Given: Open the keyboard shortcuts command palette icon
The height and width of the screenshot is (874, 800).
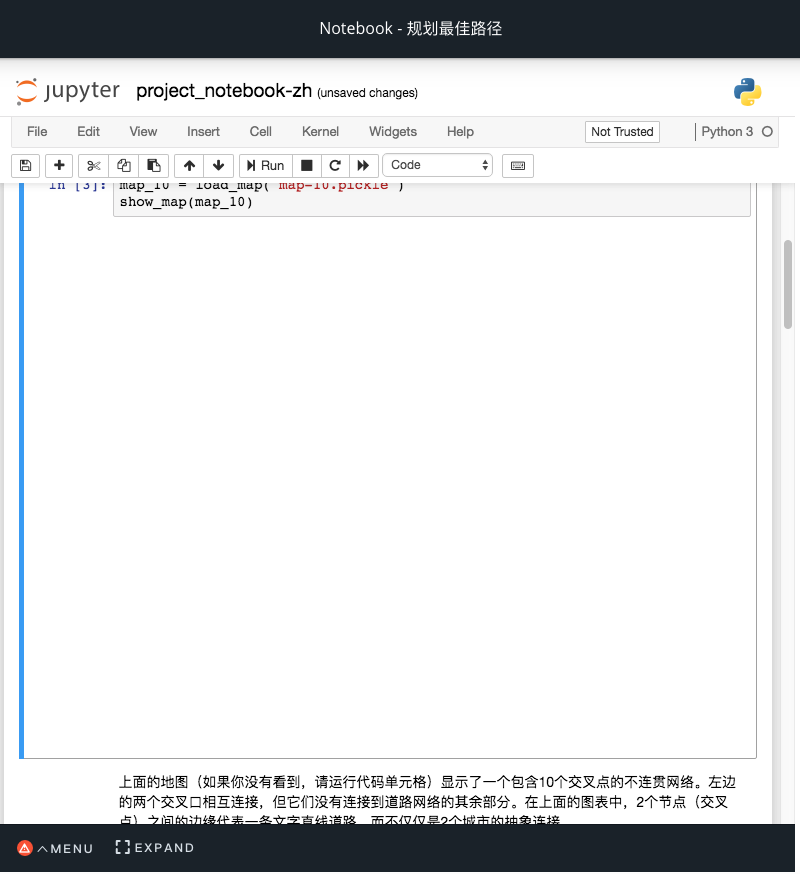Looking at the screenshot, I should pos(517,165).
